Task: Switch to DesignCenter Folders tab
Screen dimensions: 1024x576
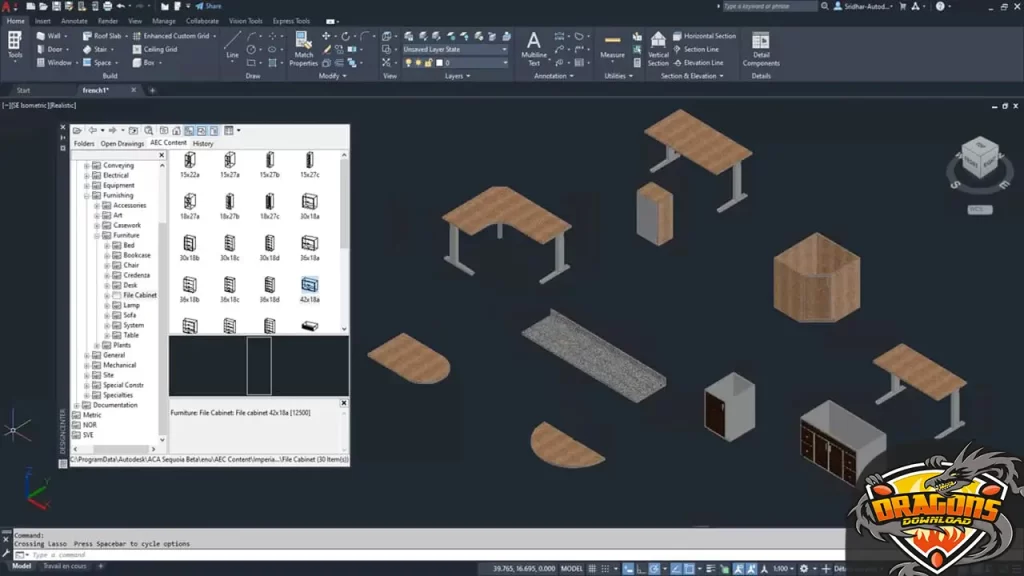Action: click(x=84, y=144)
